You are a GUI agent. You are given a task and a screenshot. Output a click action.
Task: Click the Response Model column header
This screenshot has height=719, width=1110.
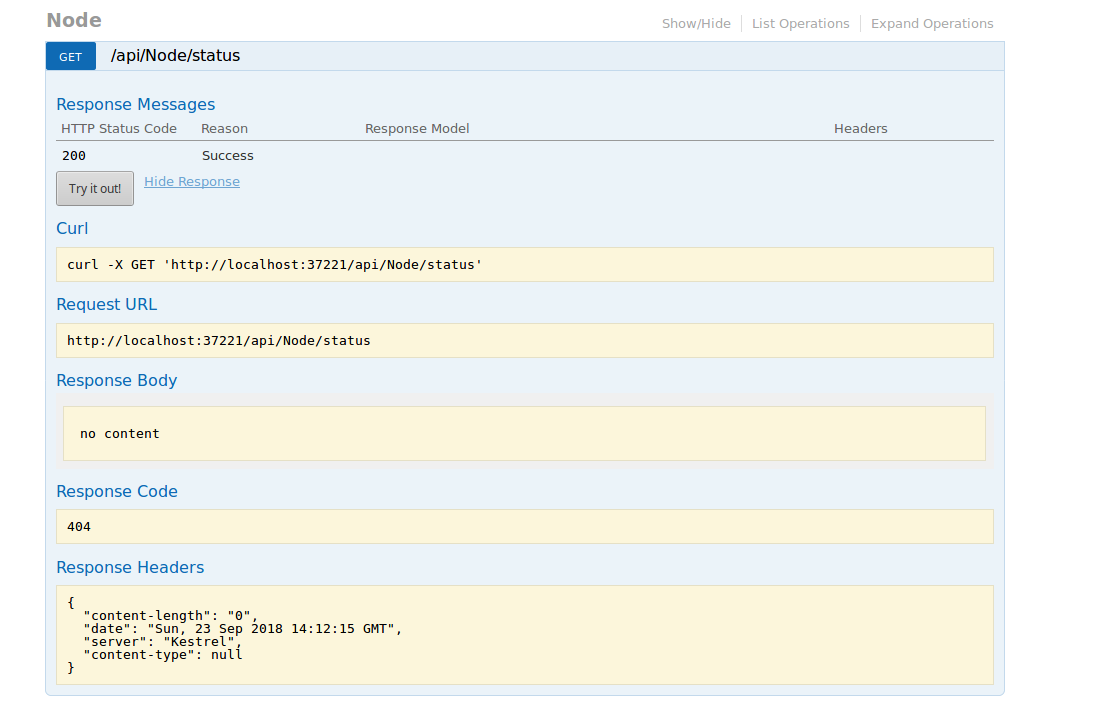click(416, 128)
